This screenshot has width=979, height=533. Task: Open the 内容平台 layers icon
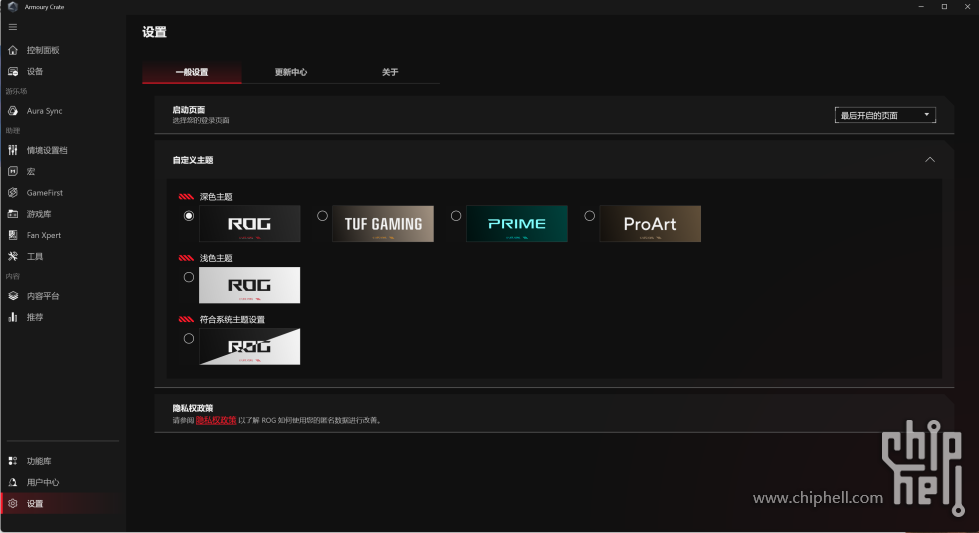tap(12, 296)
